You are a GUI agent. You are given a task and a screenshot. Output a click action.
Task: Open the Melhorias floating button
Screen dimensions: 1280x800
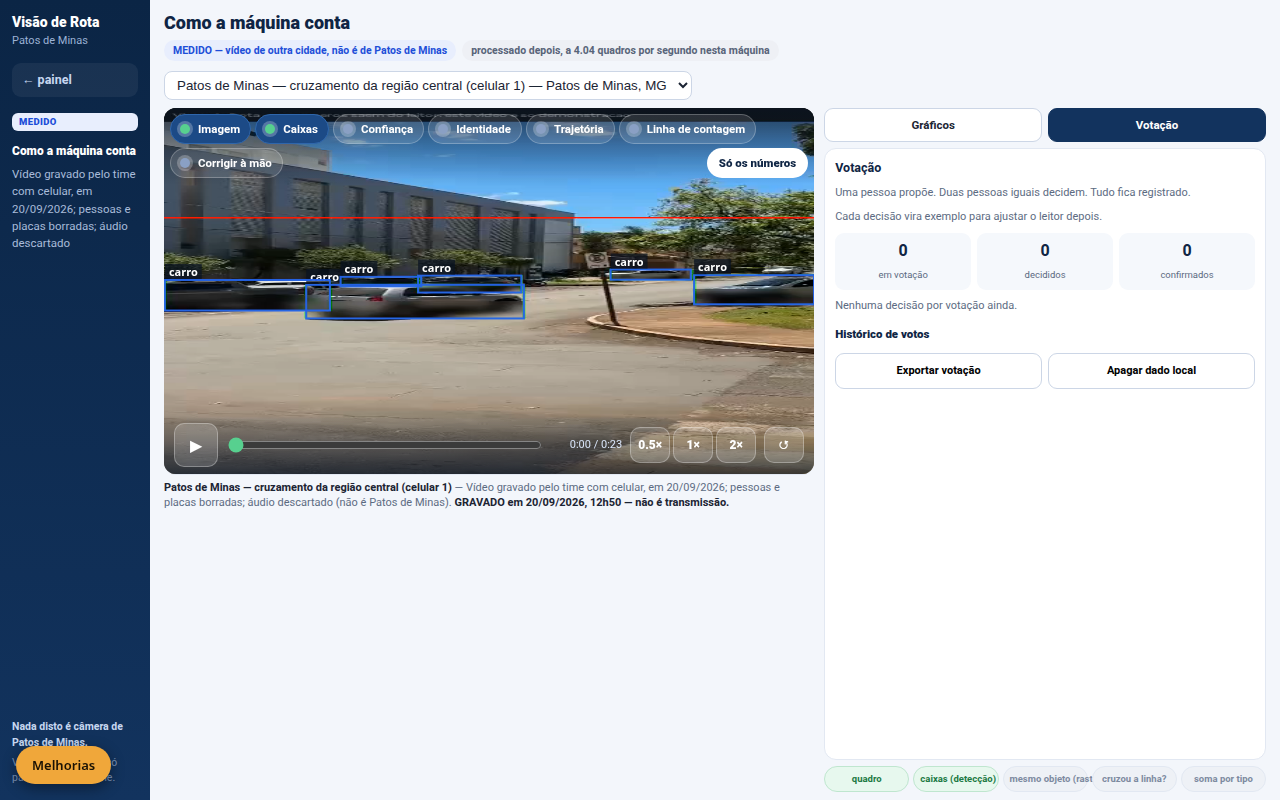[x=63, y=765]
